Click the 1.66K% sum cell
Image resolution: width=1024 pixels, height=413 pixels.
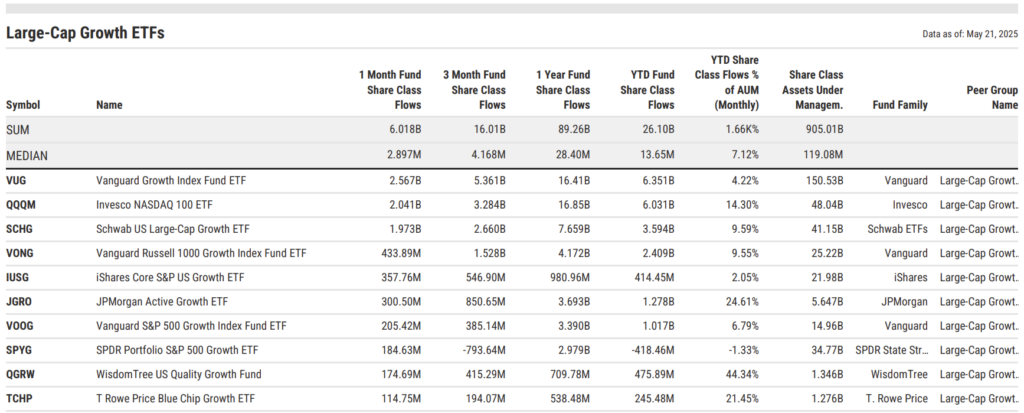point(742,130)
